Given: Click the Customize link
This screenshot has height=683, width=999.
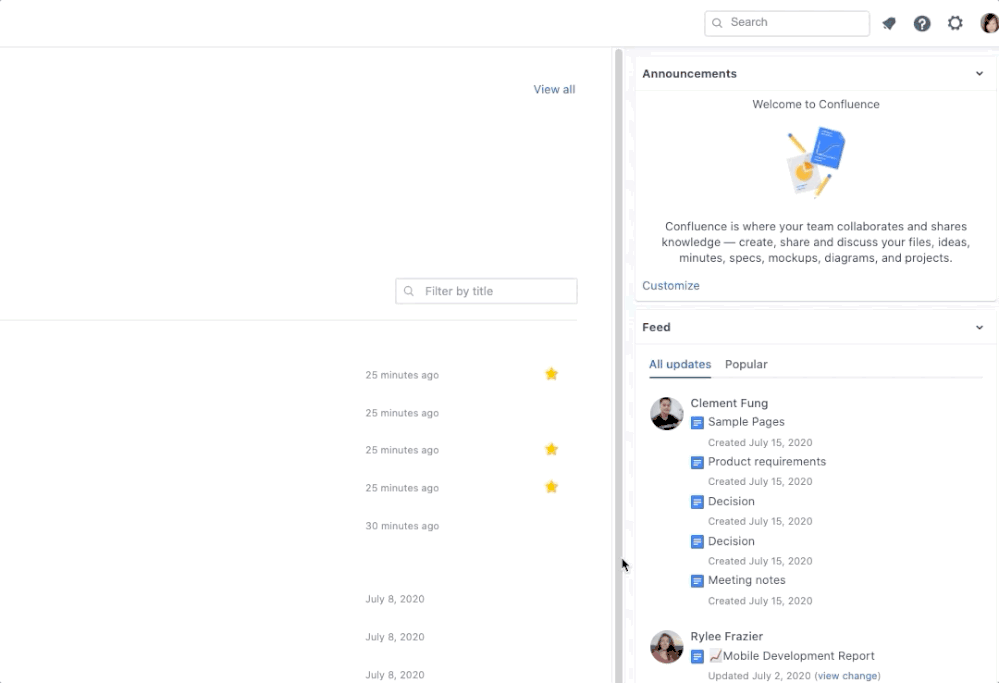Looking at the screenshot, I should 671,285.
